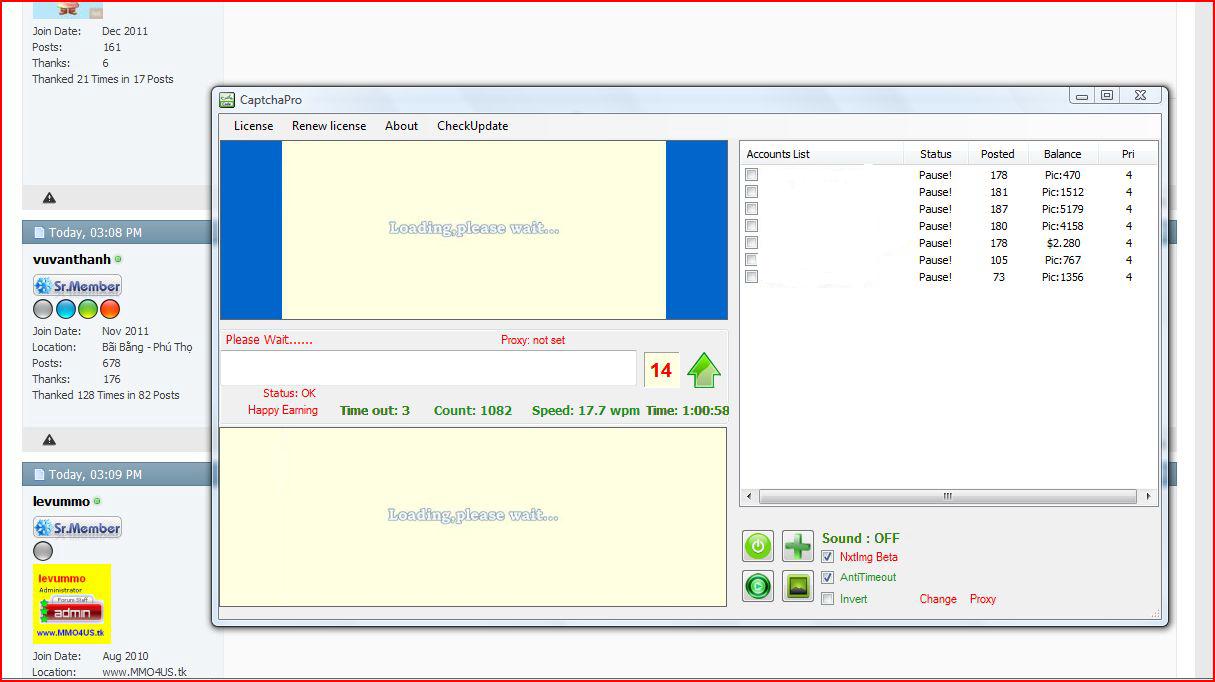The width and height of the screenshot is (1215, 682).
Task: Click the Change link near Proxy
Action: pyautogui.click(x=938, y=599)
